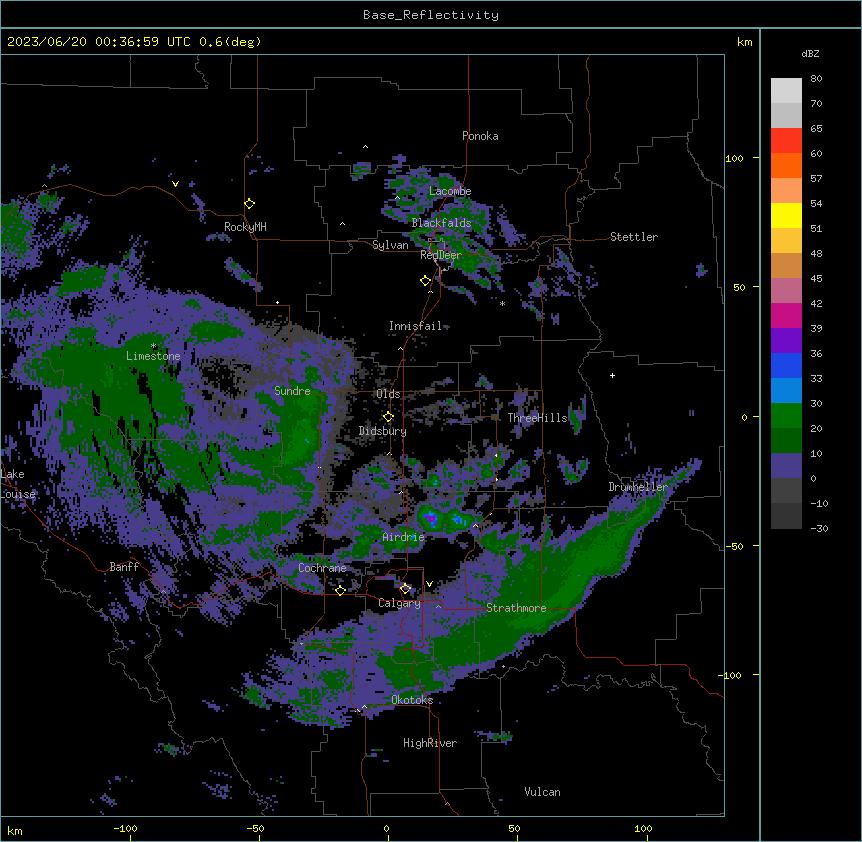Click the Blackfalds city label
Screen dimensions: 862x842
[441, 223]
